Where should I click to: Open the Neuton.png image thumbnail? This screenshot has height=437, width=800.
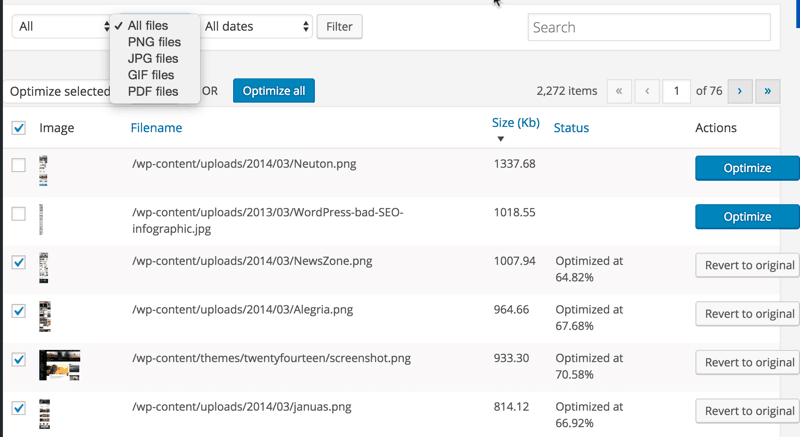click(44, 166)
